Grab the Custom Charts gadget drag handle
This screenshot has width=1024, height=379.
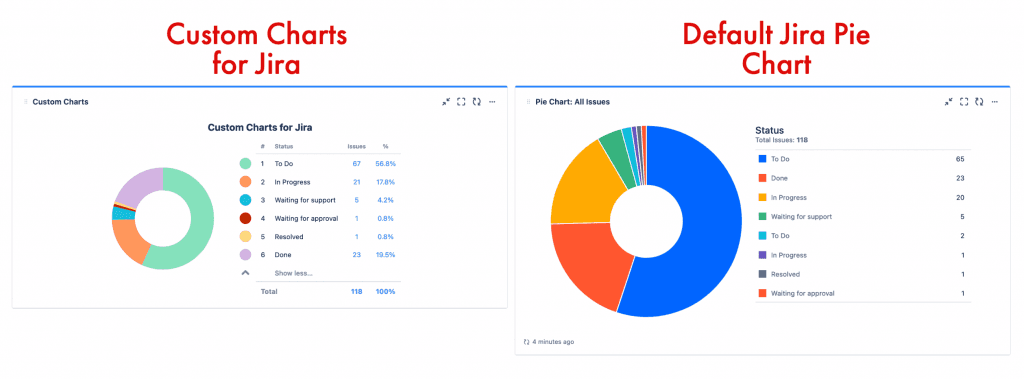[26, 102]
